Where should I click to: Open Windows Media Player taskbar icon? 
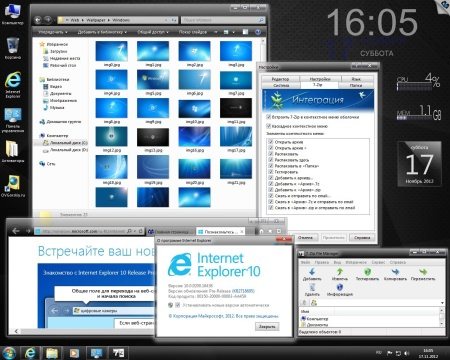(74, 353)
